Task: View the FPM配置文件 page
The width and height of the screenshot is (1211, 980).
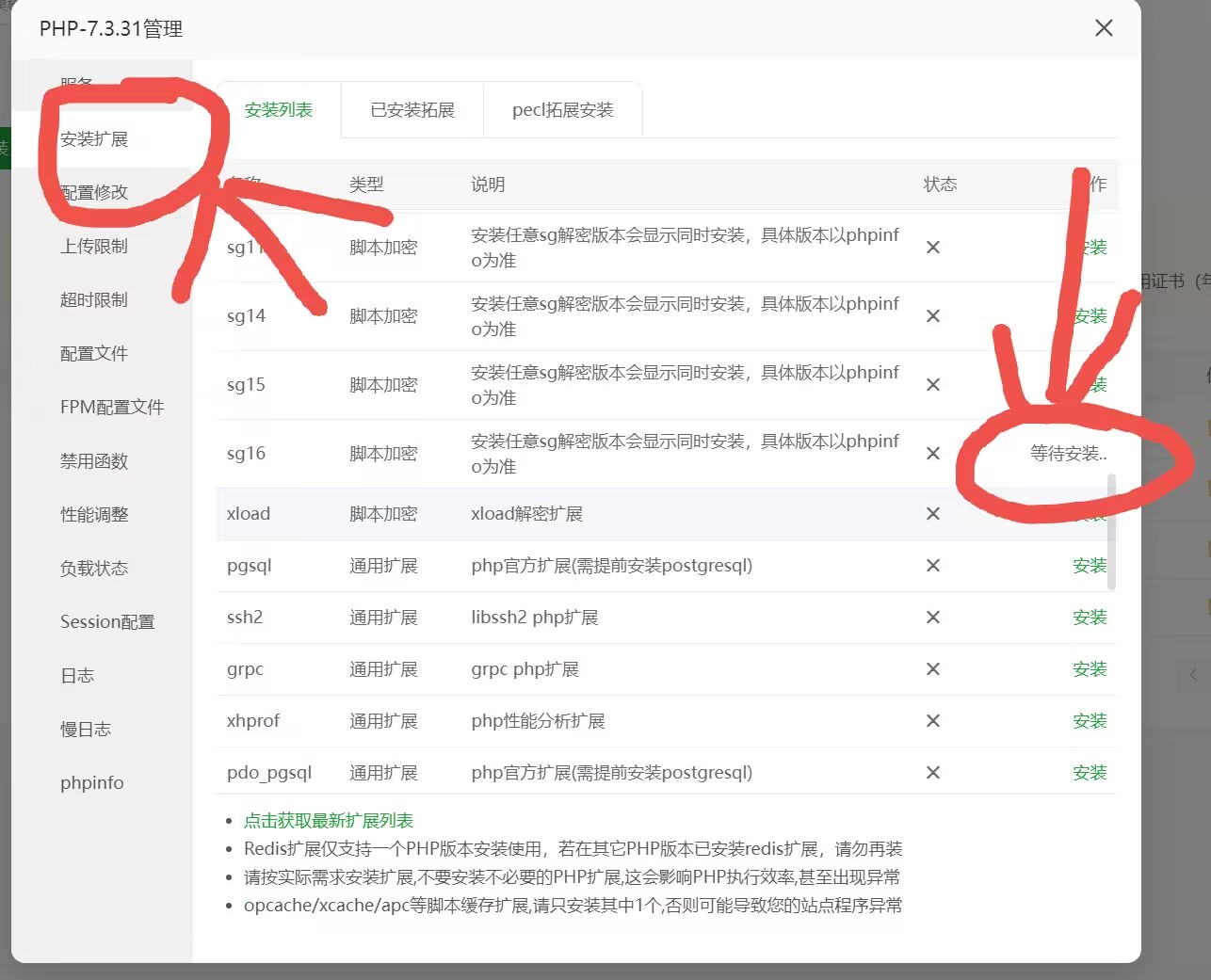Action: coord(111,407)
